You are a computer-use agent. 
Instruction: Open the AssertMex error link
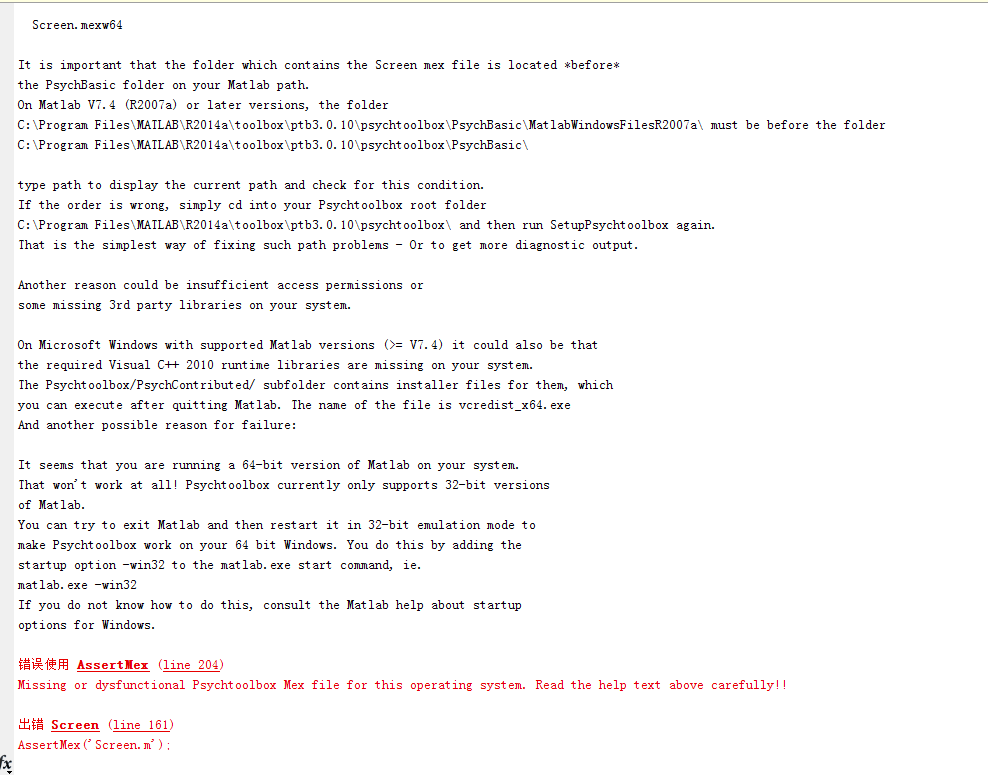113,665
